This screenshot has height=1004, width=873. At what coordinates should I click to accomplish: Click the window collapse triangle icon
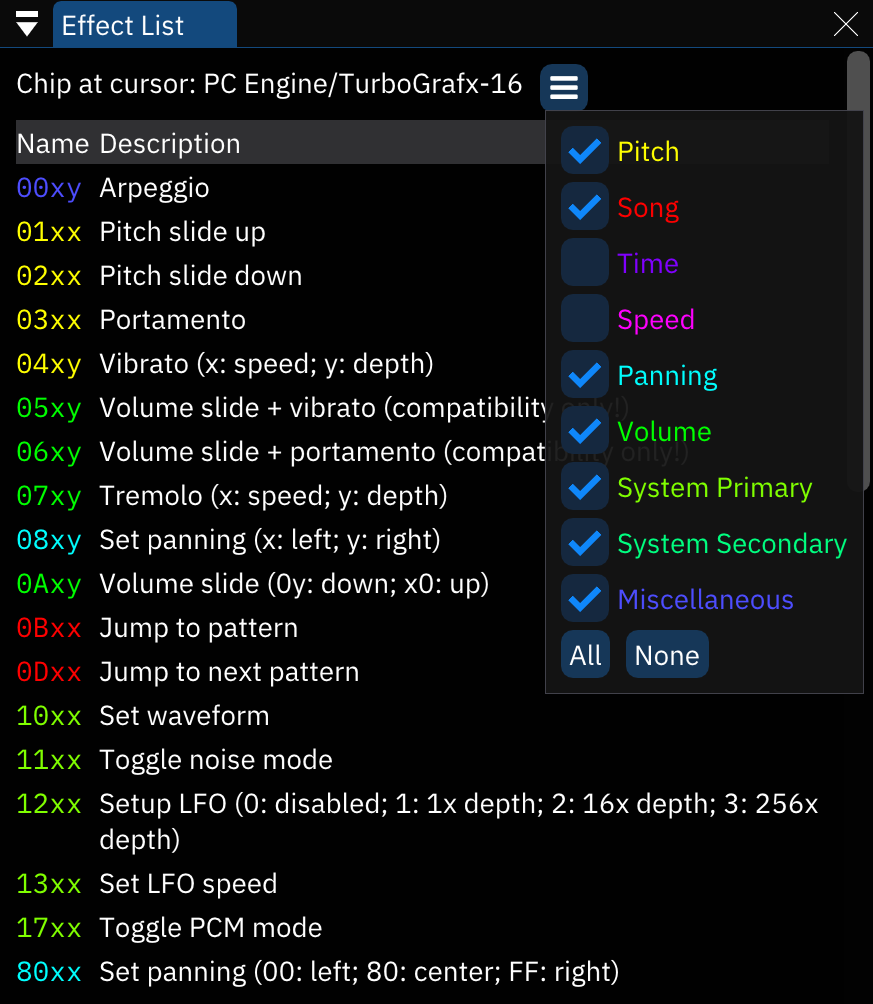point(25,24)
